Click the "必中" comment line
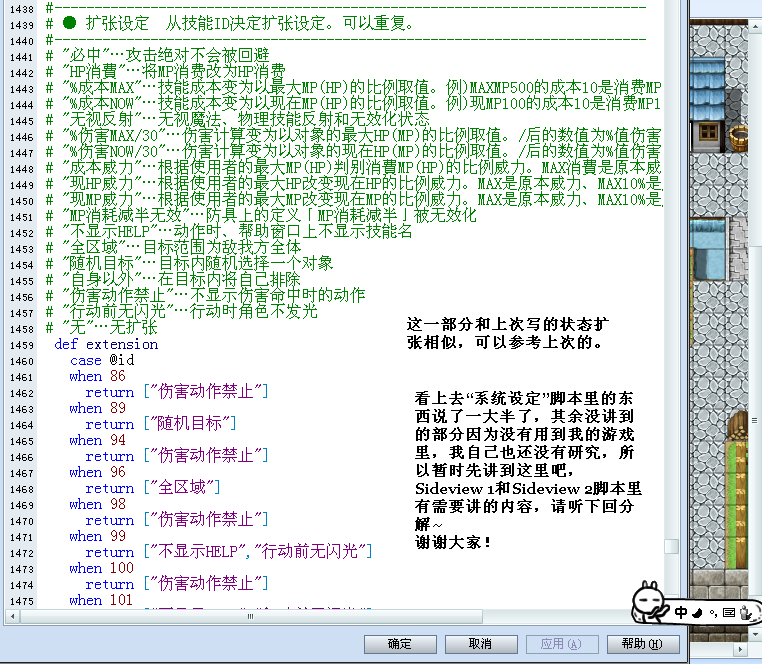 (x=157, y=56)
